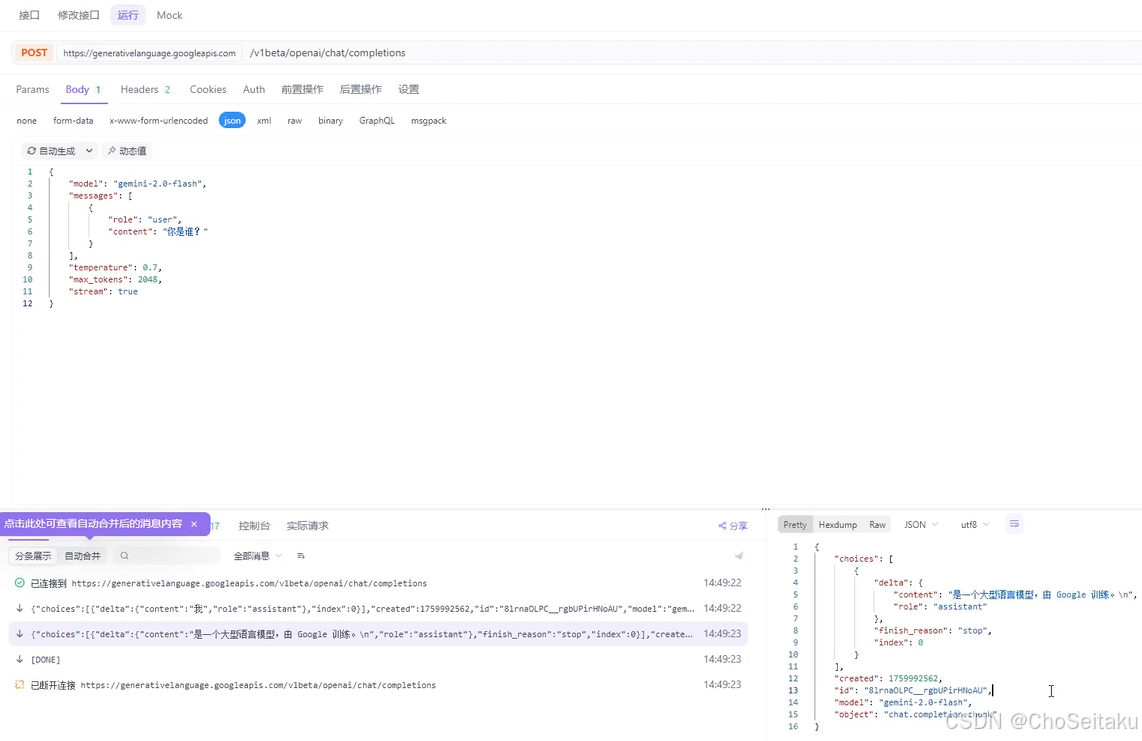Close the 自动合并 tooltip bubble

tap(194, 524)
